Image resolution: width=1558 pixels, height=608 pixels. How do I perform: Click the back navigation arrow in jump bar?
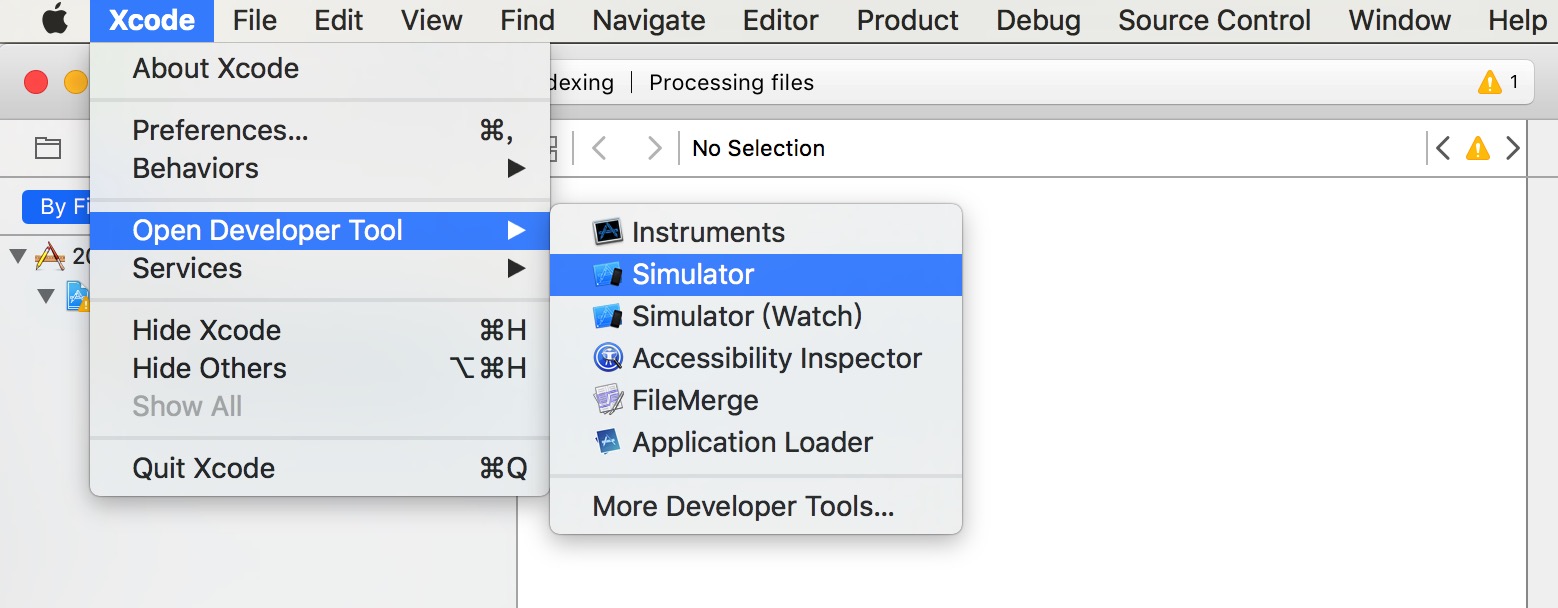pyautogui.click(x=600, y=149)
